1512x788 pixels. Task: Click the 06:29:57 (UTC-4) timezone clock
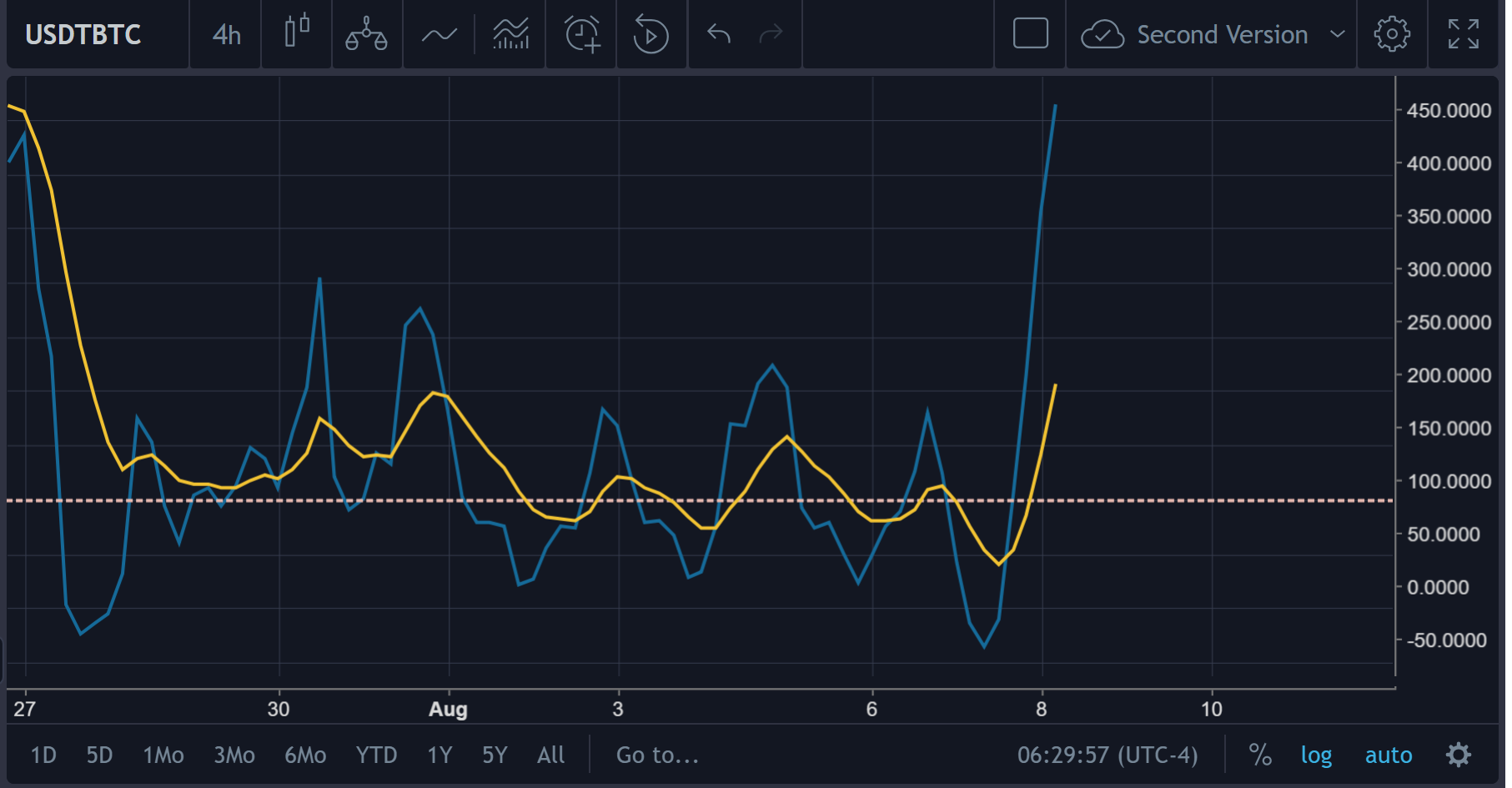click(x=1108, y=755)
